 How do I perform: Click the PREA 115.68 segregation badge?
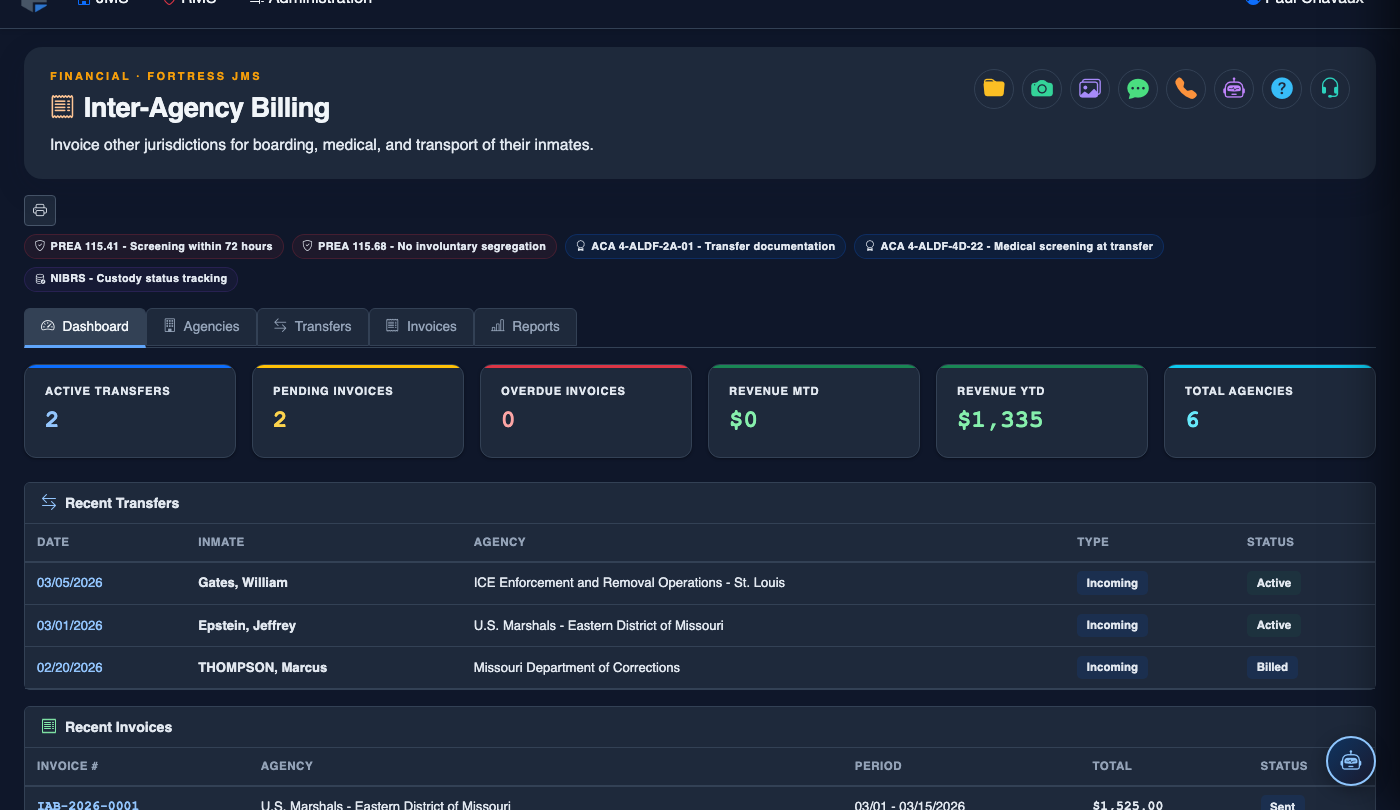coord(424,246)
